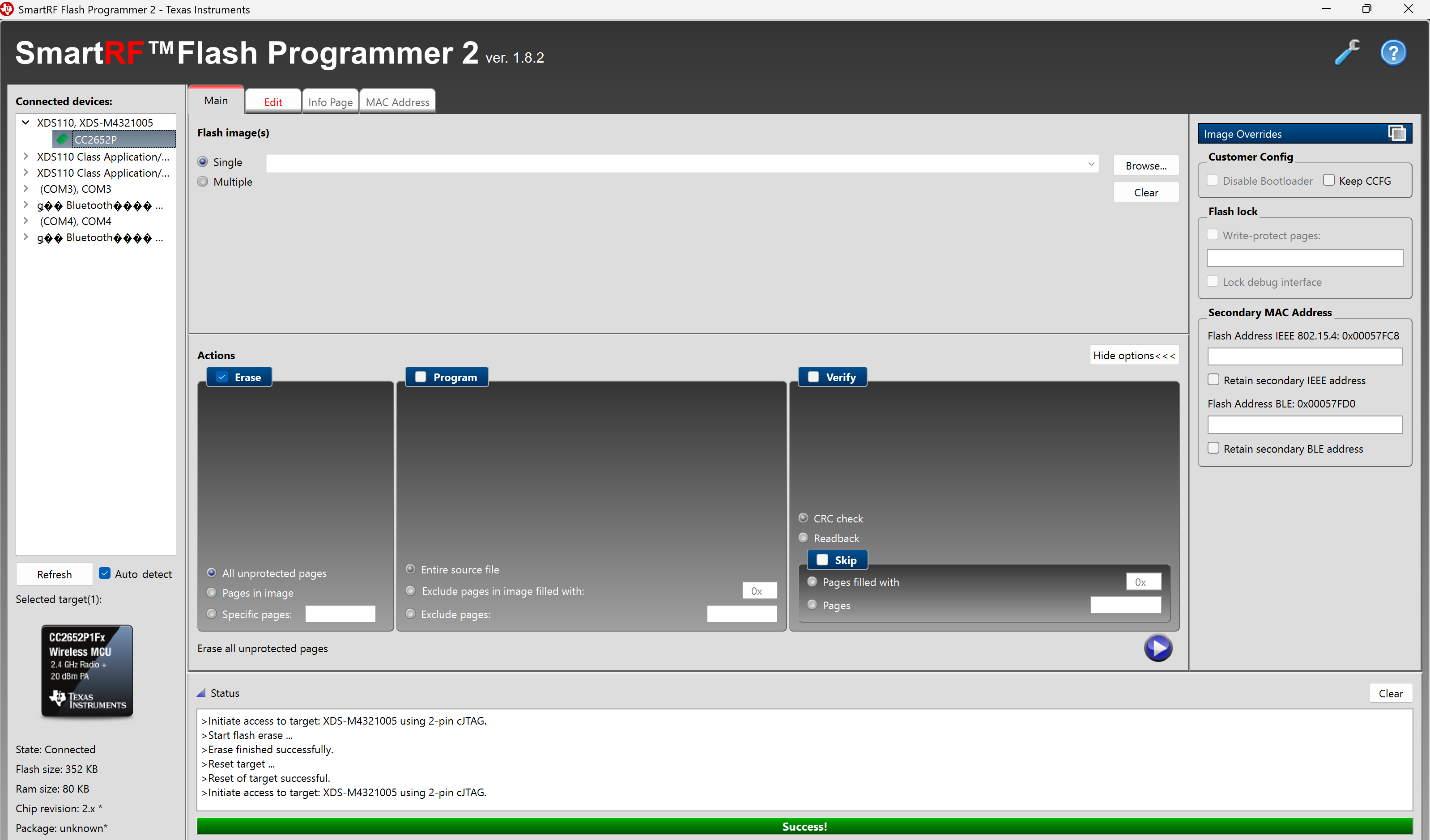Open the blue help question mark icon
Viewport: 1430px width, 840px height.
(1393, 53)
